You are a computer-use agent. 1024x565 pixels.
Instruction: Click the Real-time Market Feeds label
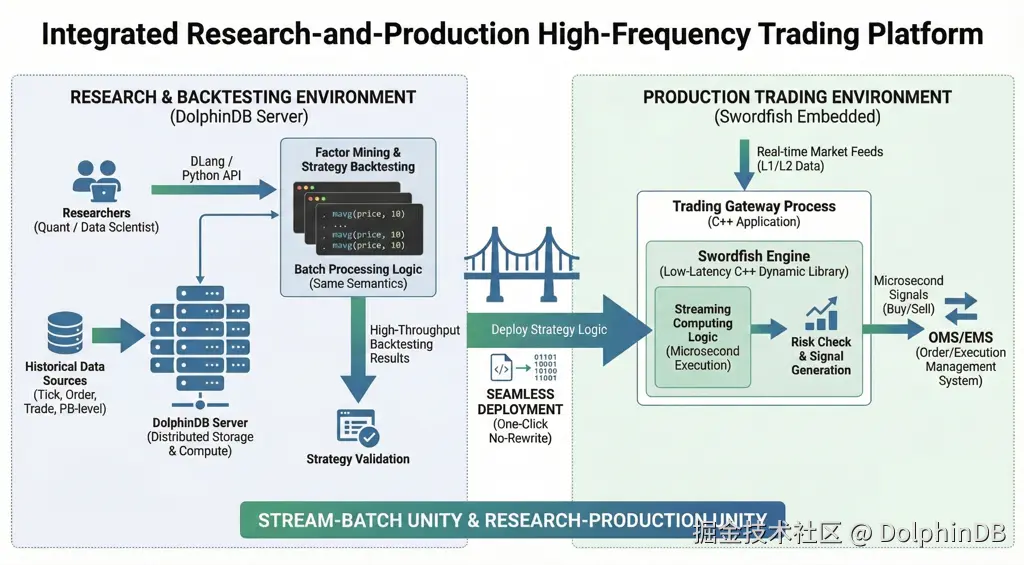tap(820, 159)
